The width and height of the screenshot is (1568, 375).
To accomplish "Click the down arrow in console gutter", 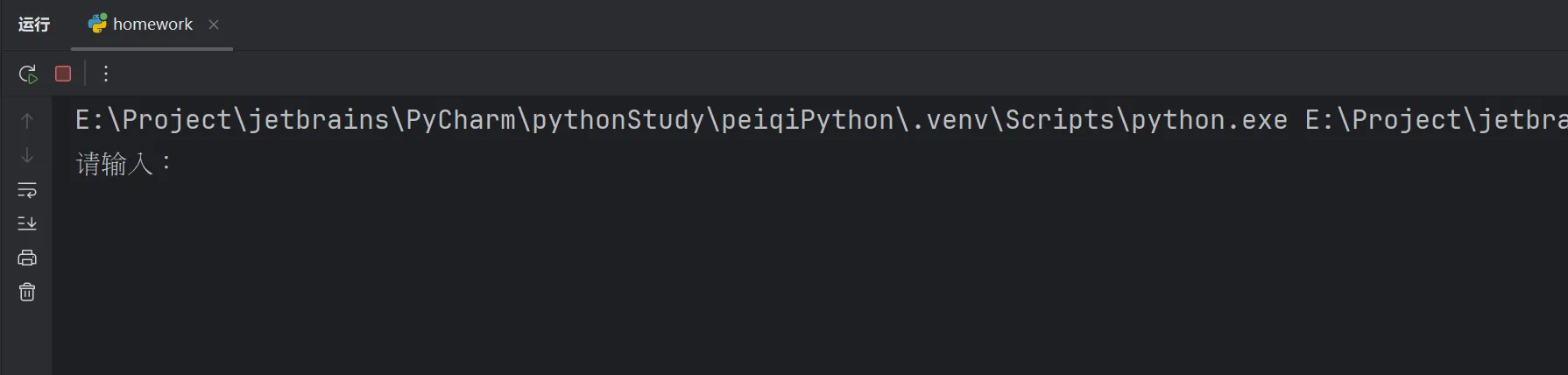I will (x=27, y=155).
